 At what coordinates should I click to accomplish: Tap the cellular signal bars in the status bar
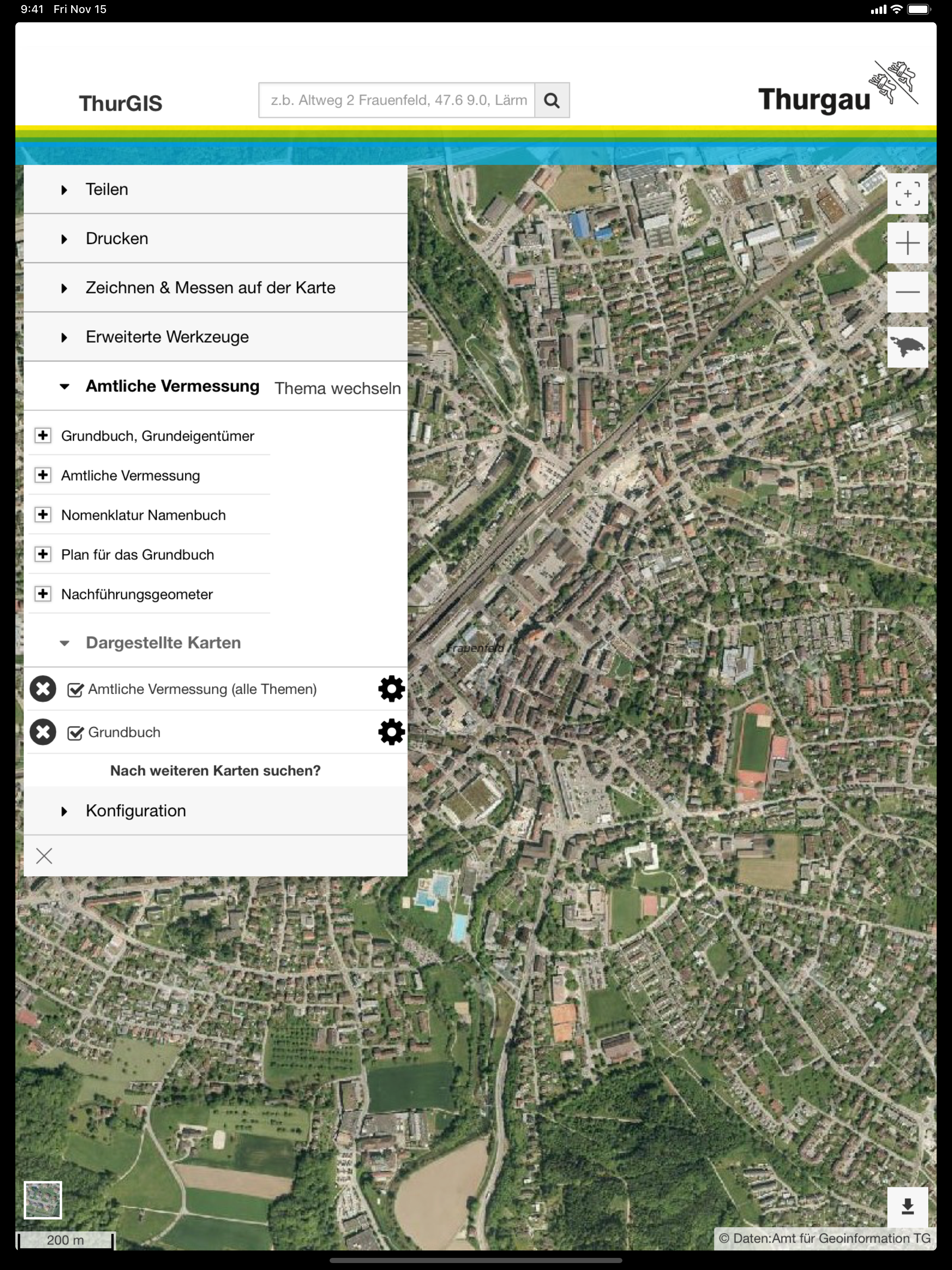click(x=879, y=9)
